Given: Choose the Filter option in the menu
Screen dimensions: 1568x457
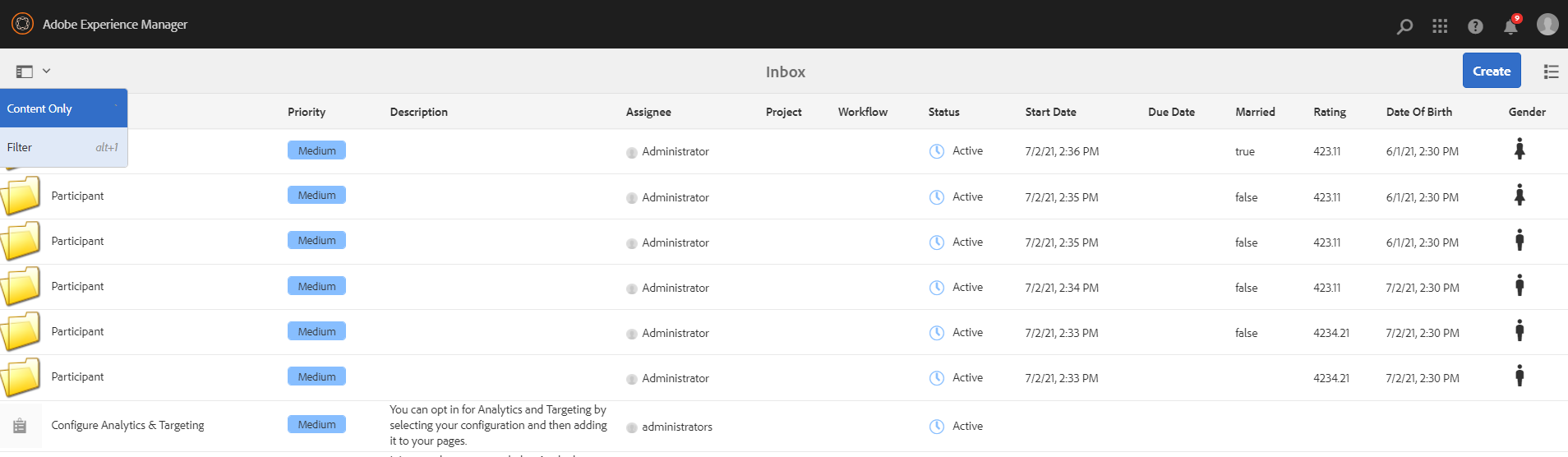Looking at the screenshot, I should (20, 148).
